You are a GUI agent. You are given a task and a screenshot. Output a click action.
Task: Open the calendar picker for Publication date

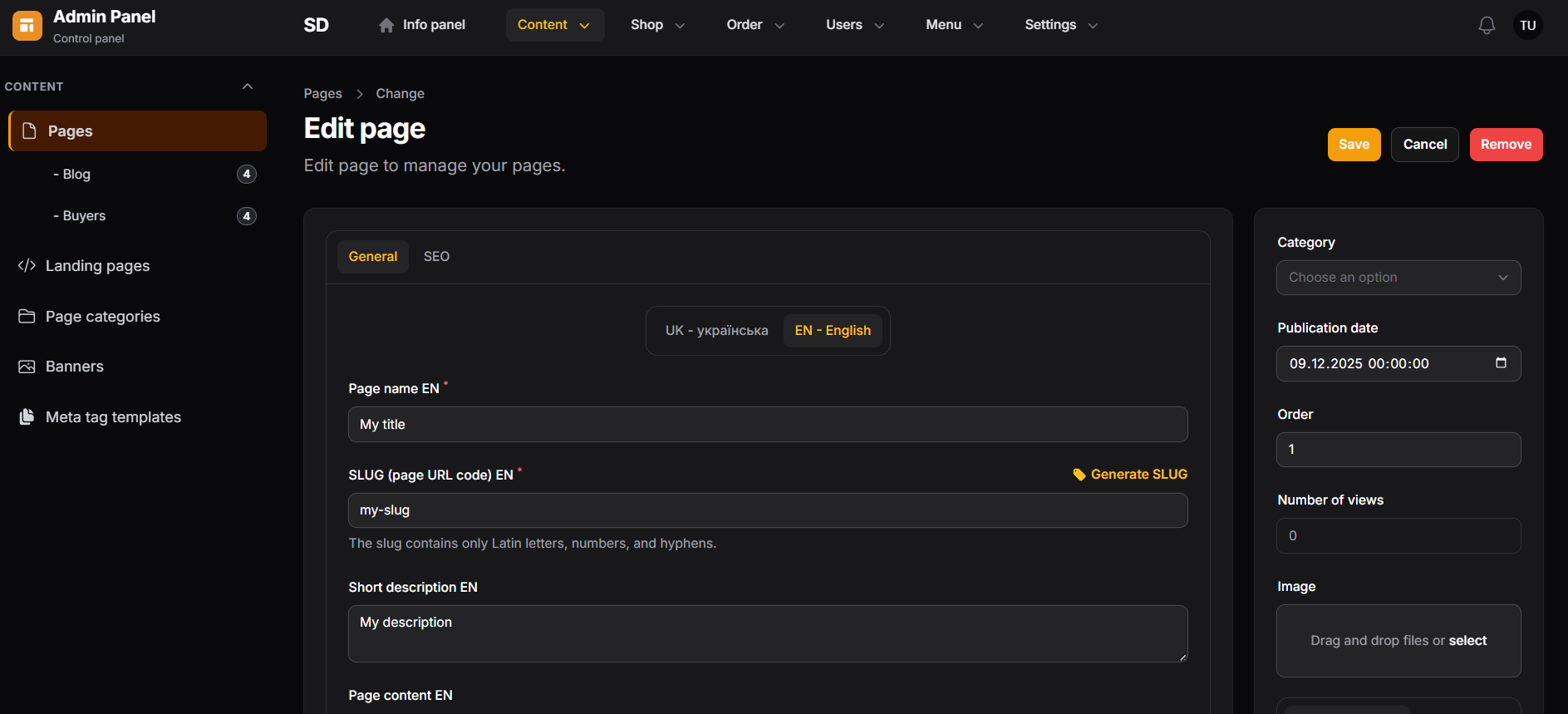click(x=1501, y=363)
